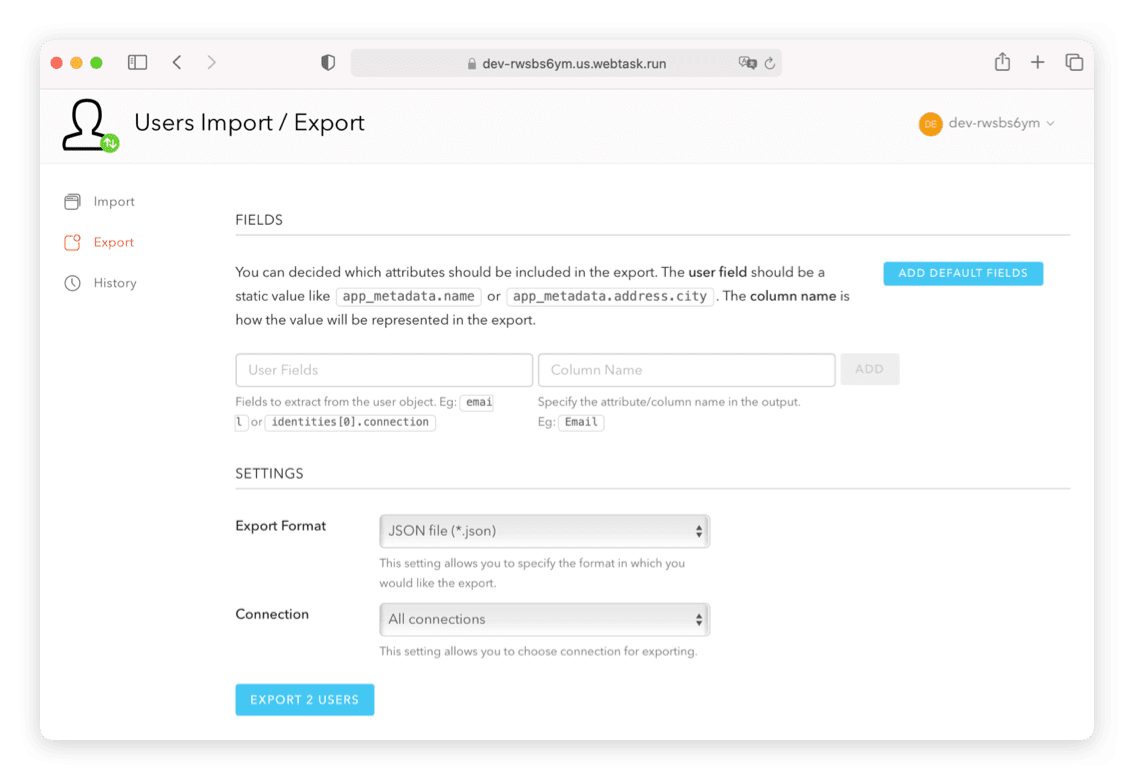The image size is (1134, 780).
Task: Click the user silhouette app logo
Action: pos(88,122)
